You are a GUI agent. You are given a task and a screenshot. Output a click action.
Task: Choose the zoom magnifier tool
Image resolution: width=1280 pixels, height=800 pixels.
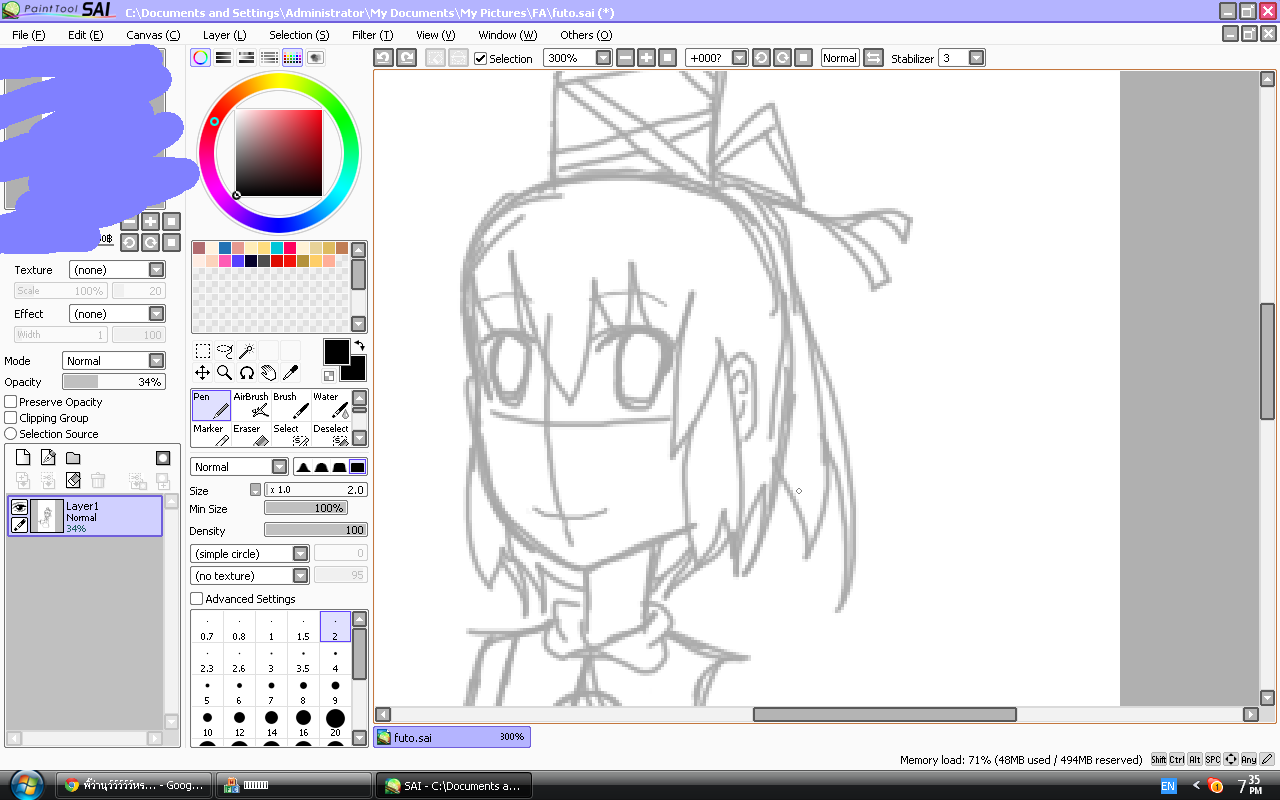224,373
